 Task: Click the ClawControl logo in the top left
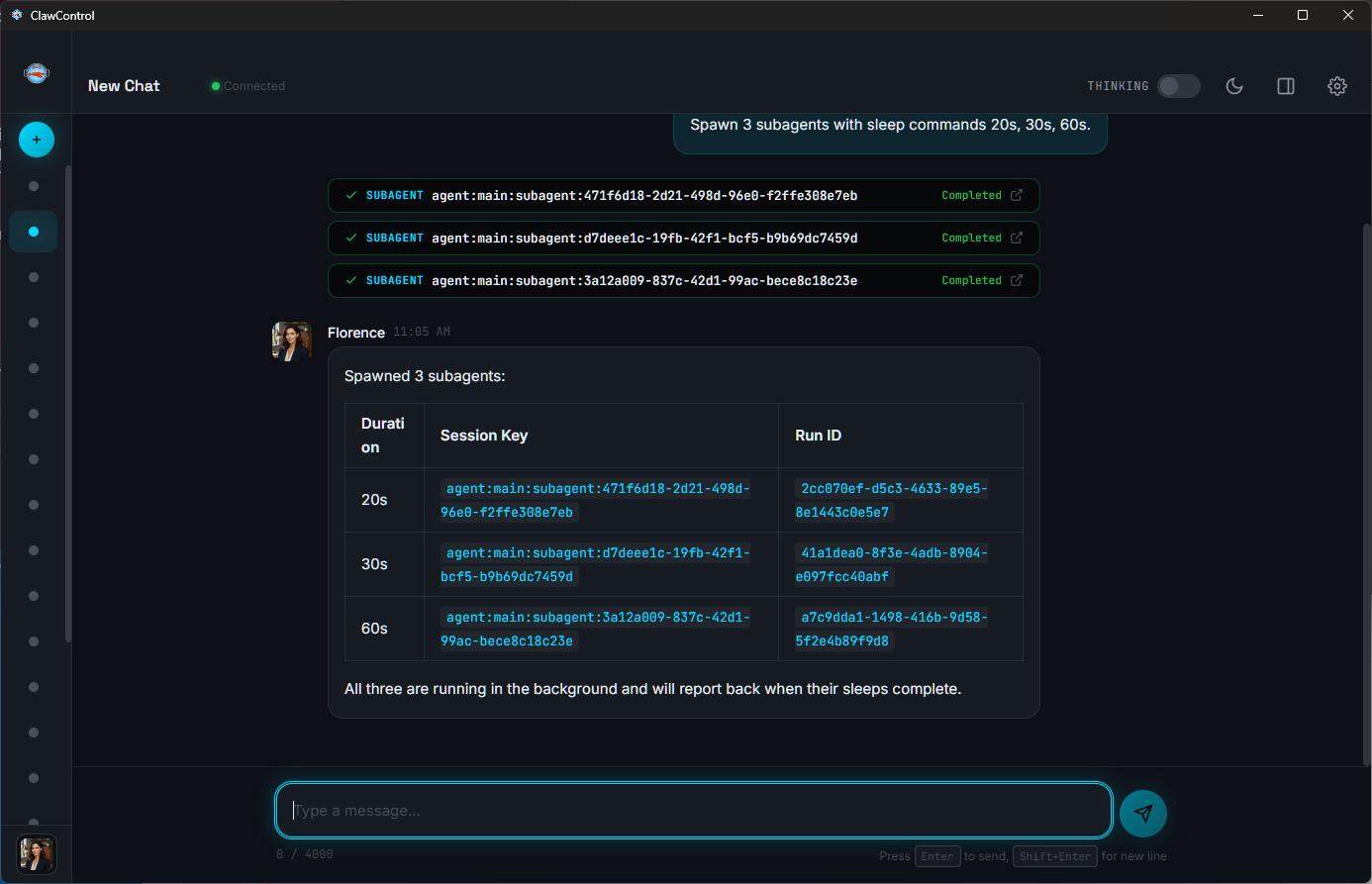coord(37,72)
